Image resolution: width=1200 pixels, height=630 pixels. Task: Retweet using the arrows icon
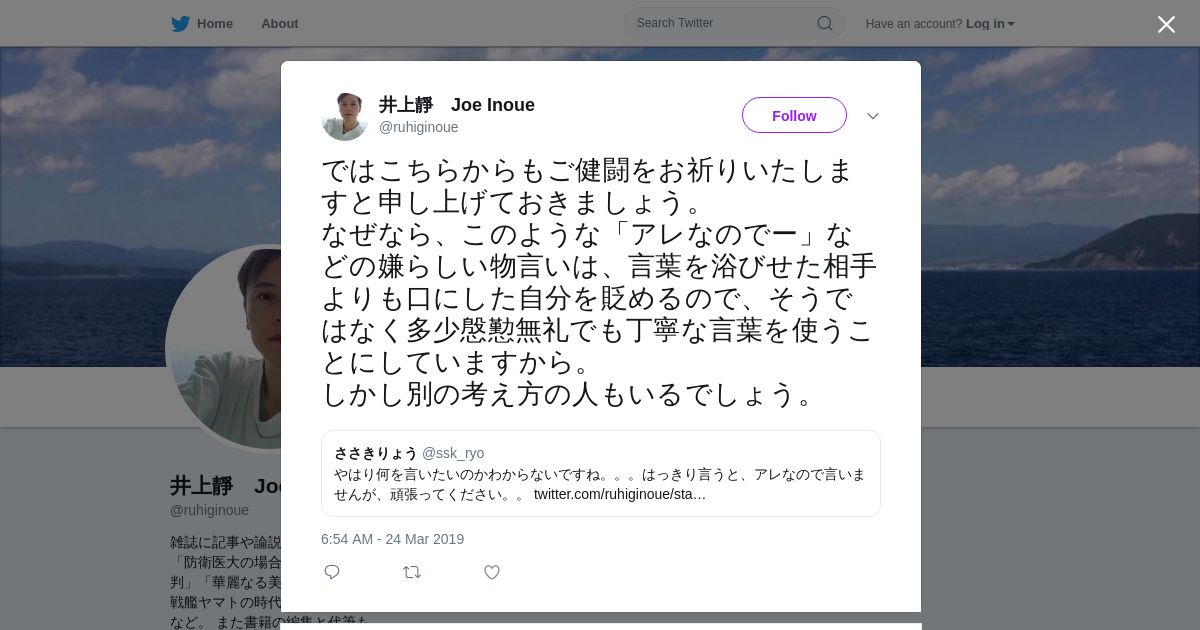point(412,572)
